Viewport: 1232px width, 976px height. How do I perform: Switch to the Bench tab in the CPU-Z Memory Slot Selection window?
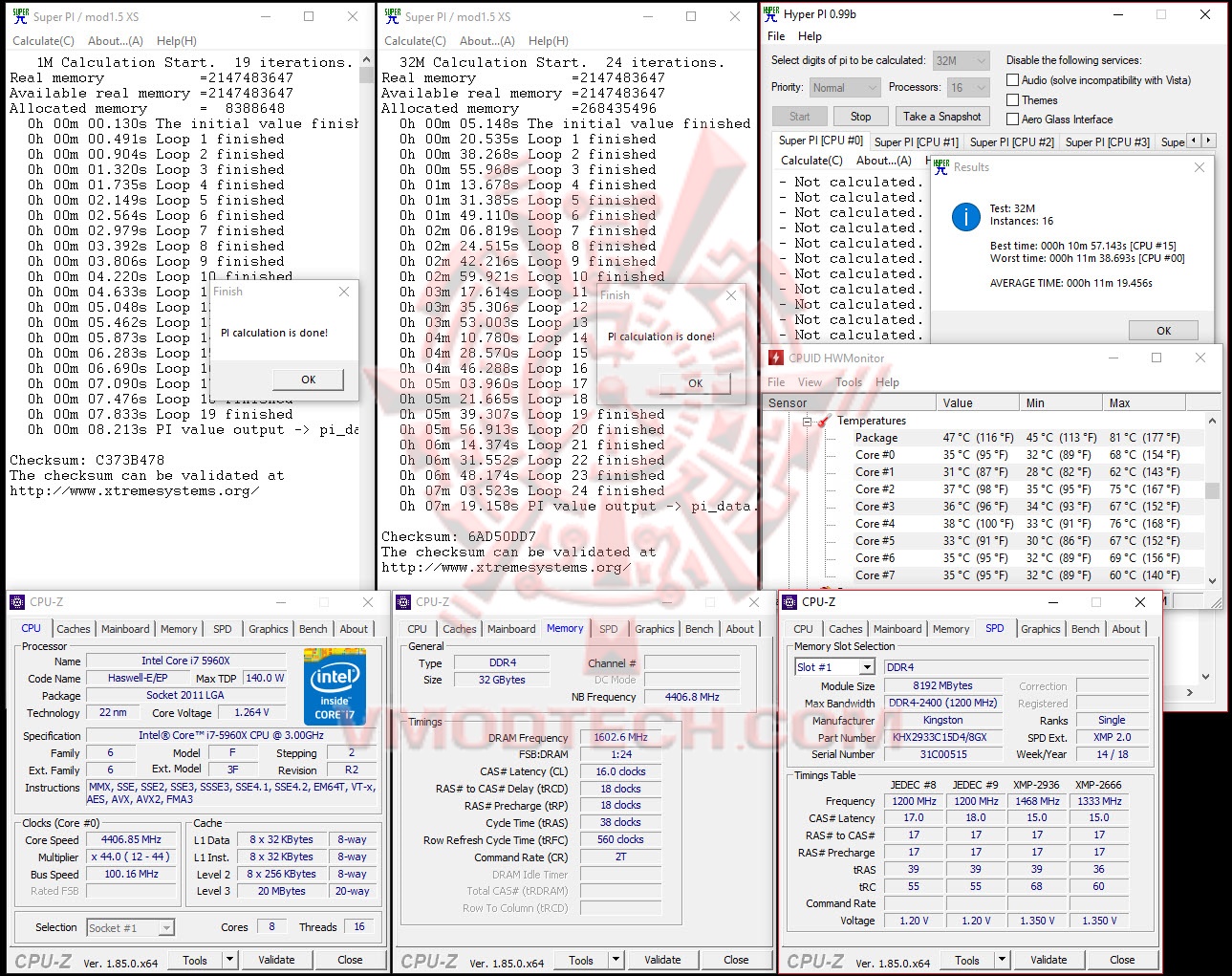tap(1085, 628)
